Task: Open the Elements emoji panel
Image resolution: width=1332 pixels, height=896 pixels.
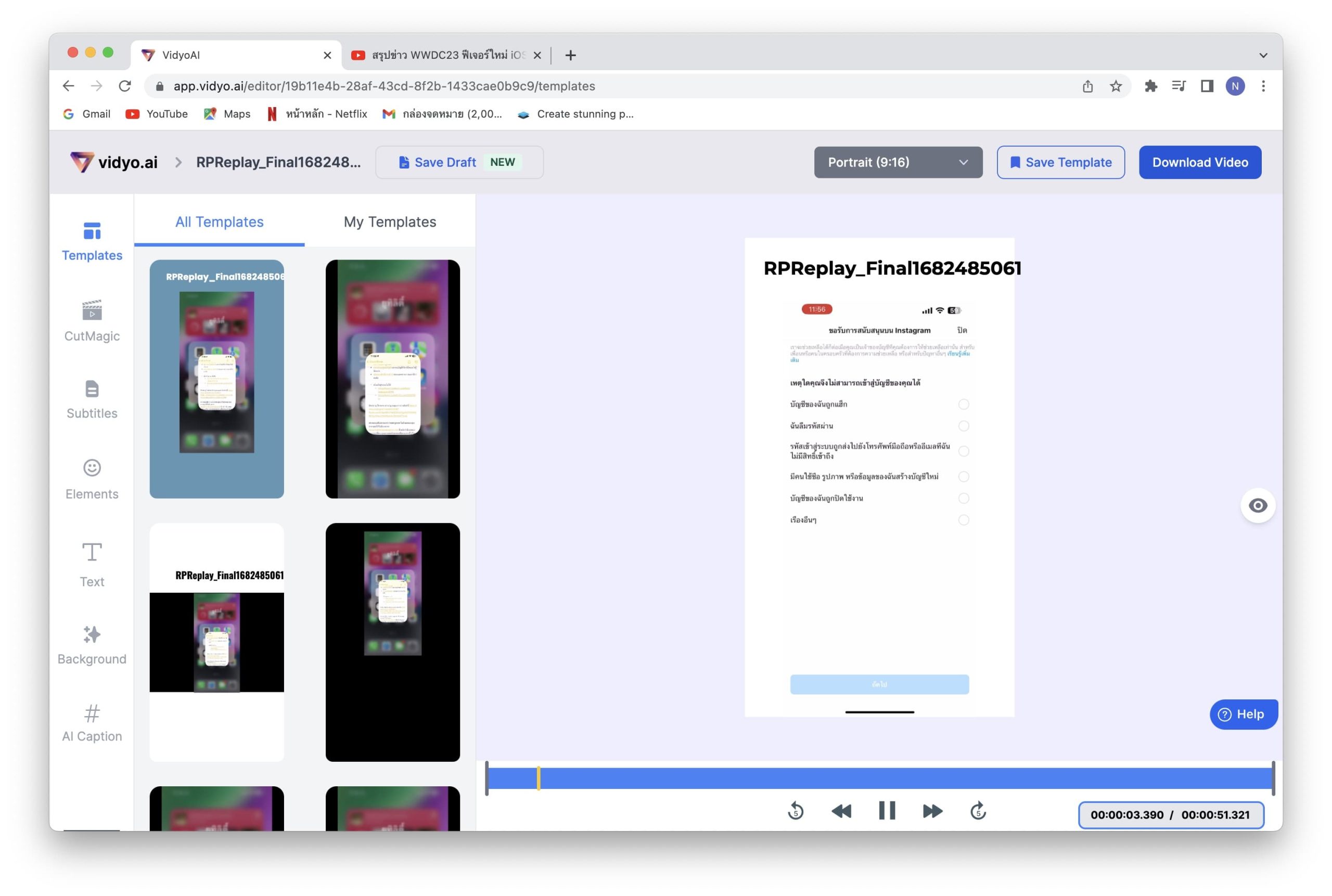Action: tap(92, 479)
